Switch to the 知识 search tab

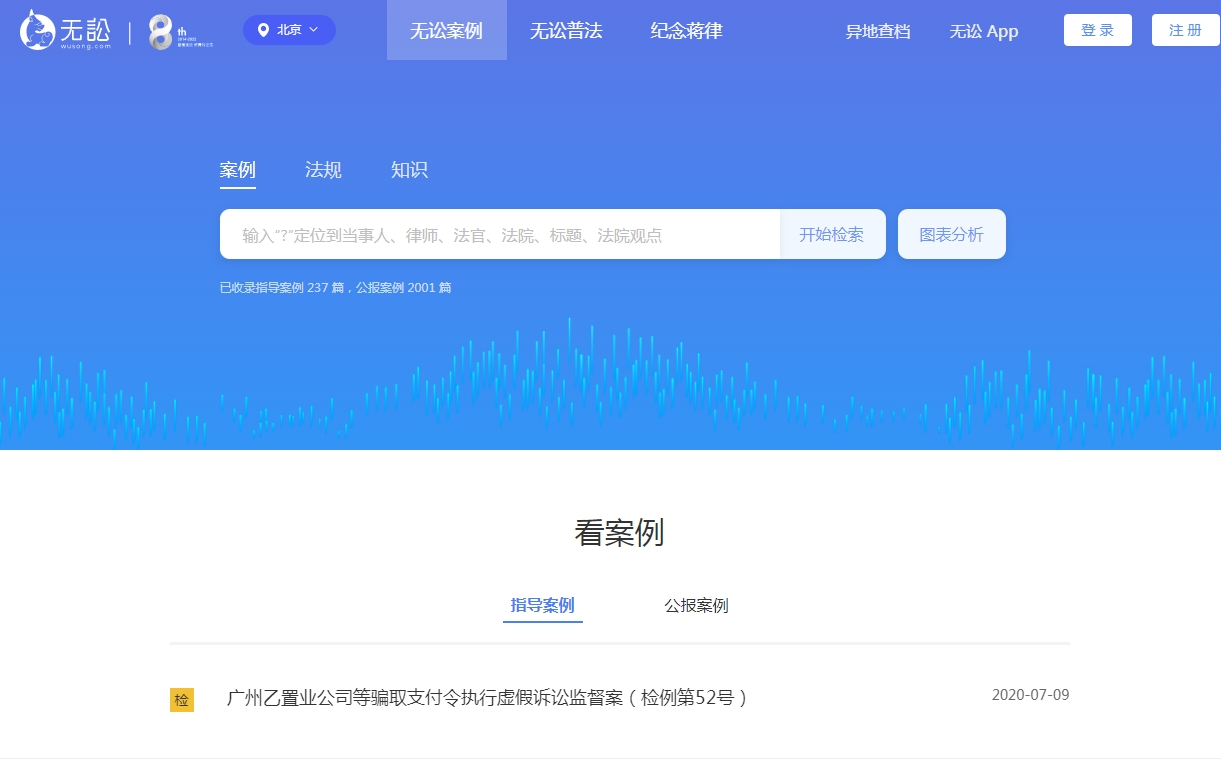[x=410, y=169]
